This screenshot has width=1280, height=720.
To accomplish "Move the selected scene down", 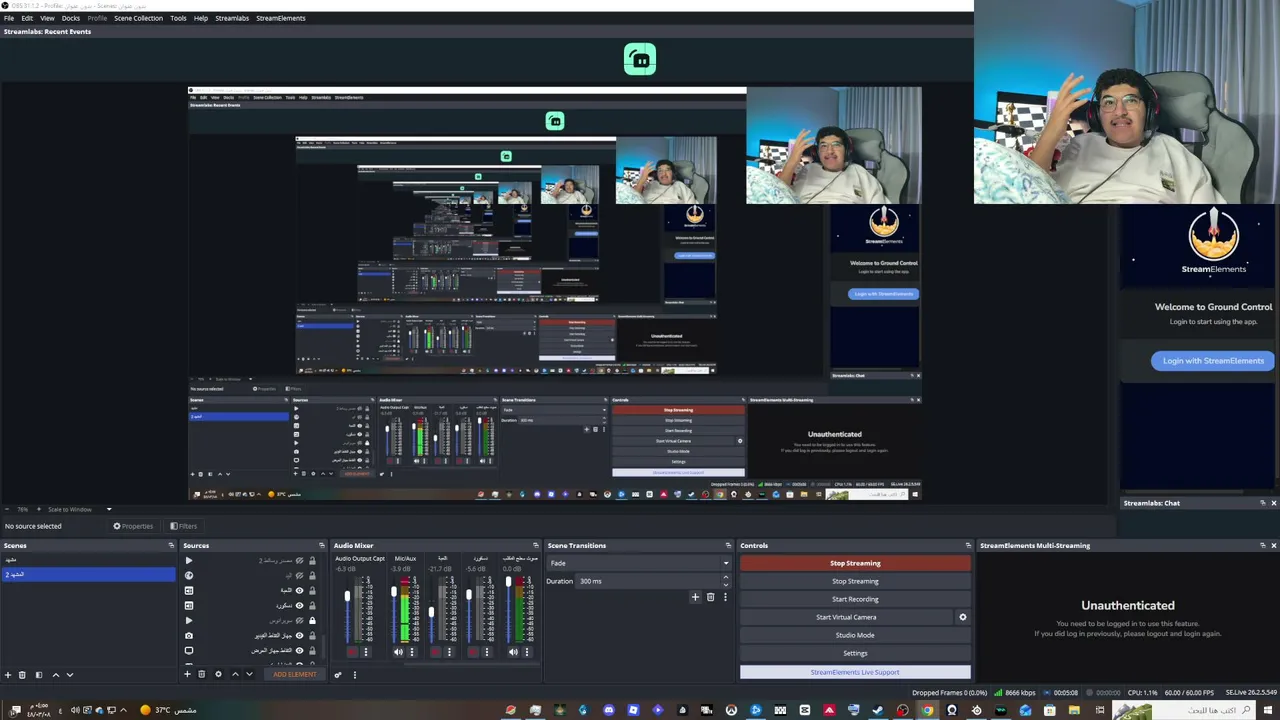I will 69,675.
